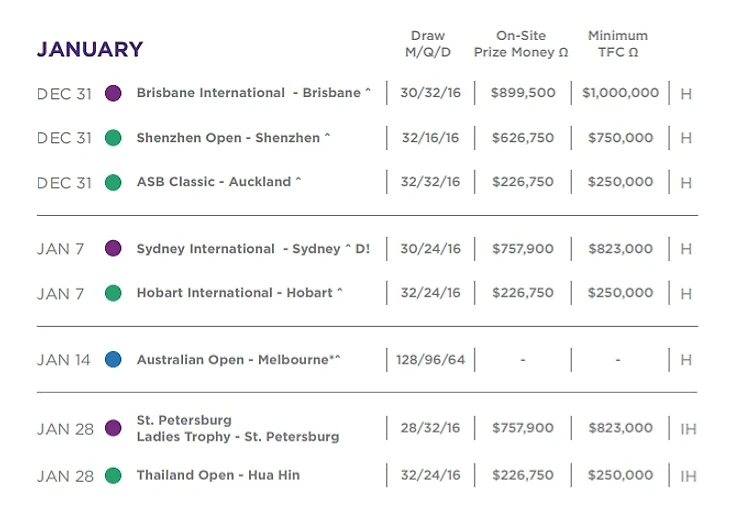This screenshot has height=517, width=730.
Task: Click the Minimum TFC column header
Action: pyautogui.click(x=617, y=43)
